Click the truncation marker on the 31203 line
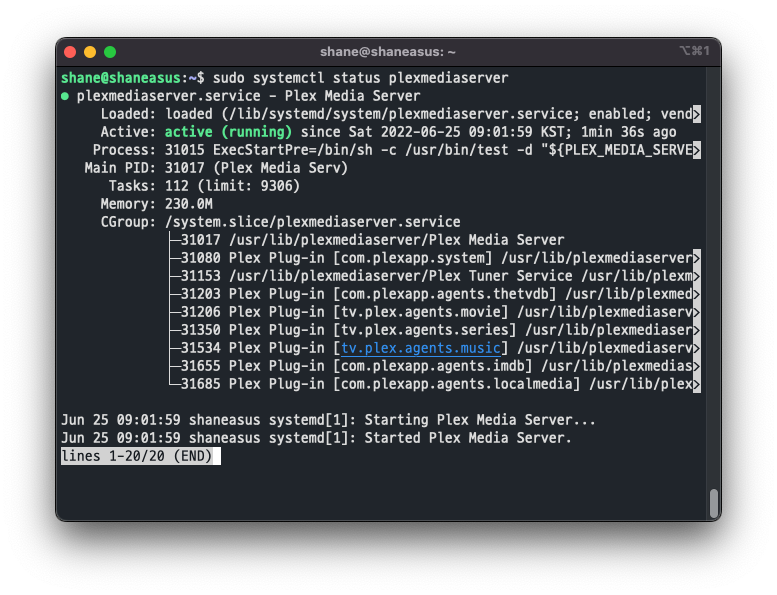This screenshot has width=777, height=595. (x=697, y=294)
